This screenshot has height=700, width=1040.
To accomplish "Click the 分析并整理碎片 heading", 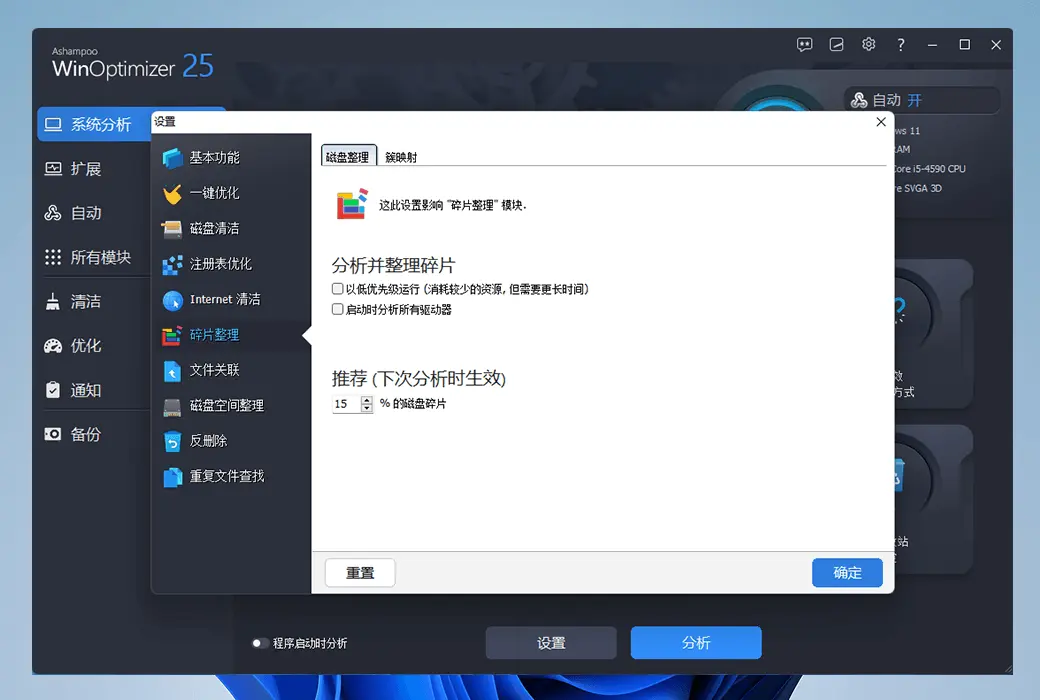I will [x=393, y=265].
